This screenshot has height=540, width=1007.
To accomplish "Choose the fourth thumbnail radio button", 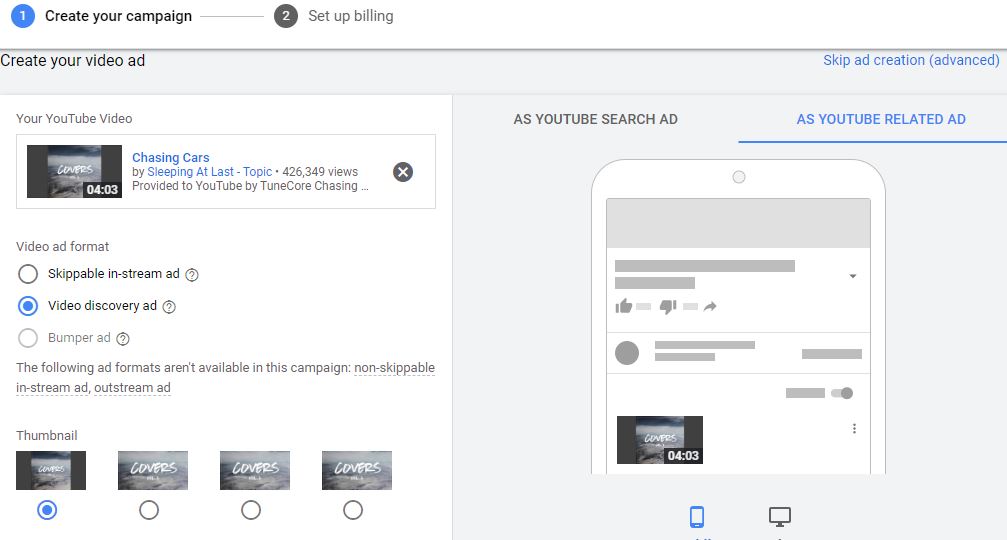I will pyautogui.click(x=353, y=510).
